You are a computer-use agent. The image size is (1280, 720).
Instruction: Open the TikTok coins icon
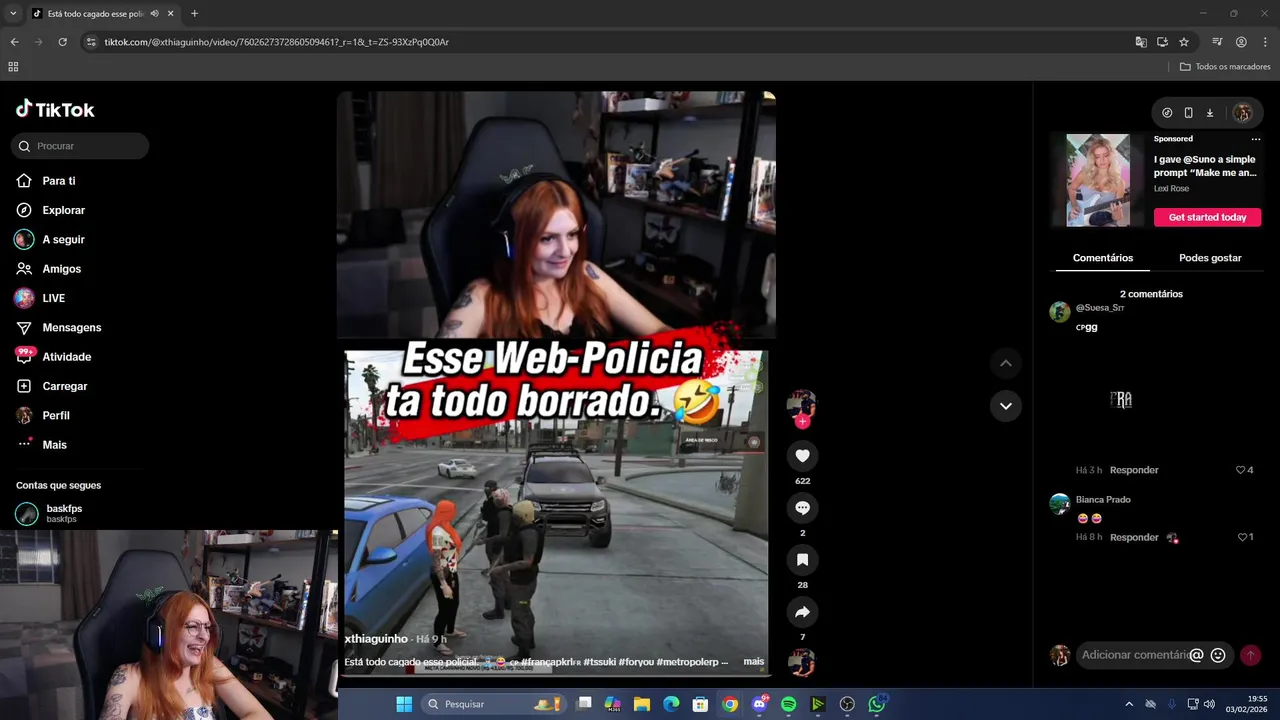(1167, 113)
